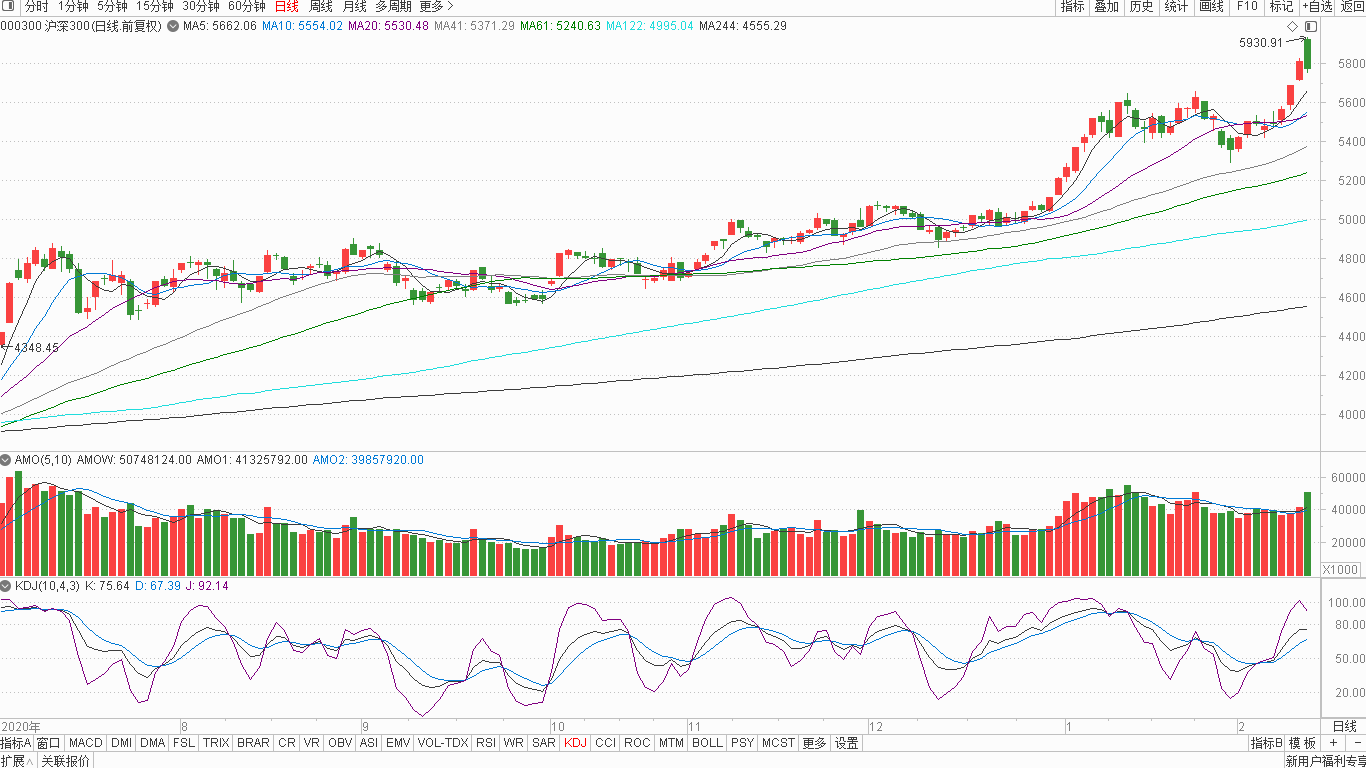Switch to 周线 weekly chart
Screen dimensions: 1366x768
coord(320,6)
